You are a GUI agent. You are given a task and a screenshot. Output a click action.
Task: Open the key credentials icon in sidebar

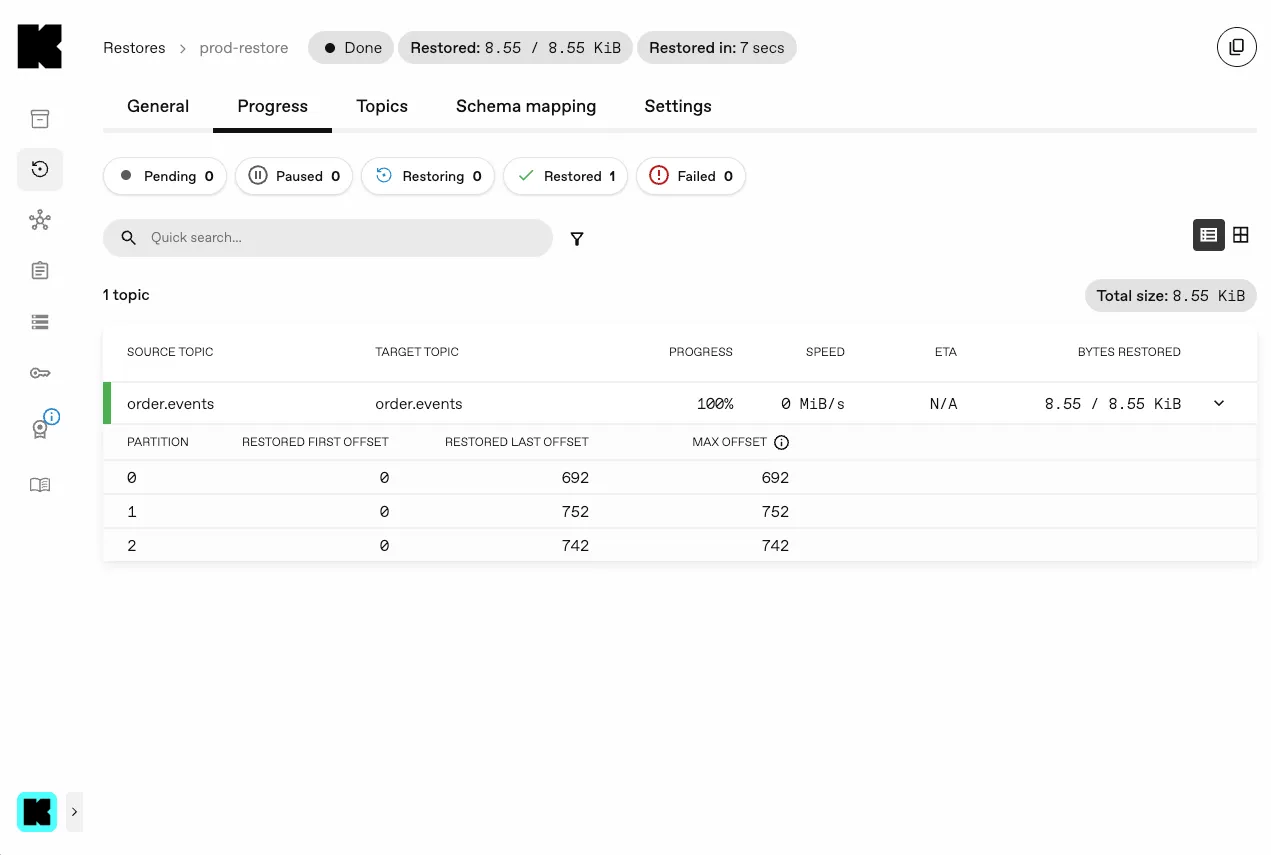(40, 373)
